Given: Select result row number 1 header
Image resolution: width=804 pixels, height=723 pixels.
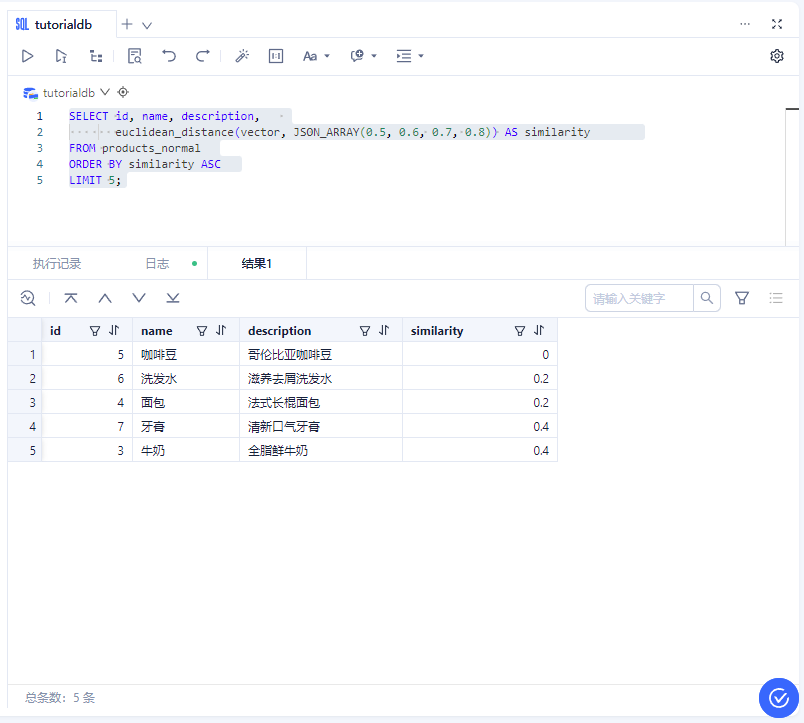Looking at the screenshot, I should [x=25, y=354].
